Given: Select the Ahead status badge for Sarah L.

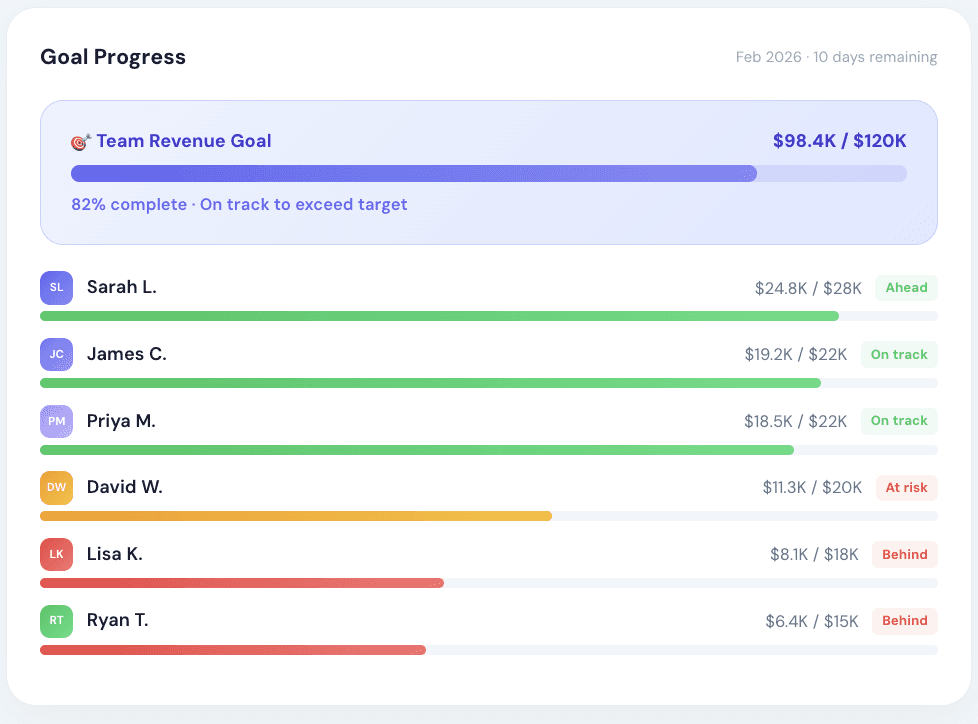Looking at the screenshot, I should click(906, 287).
